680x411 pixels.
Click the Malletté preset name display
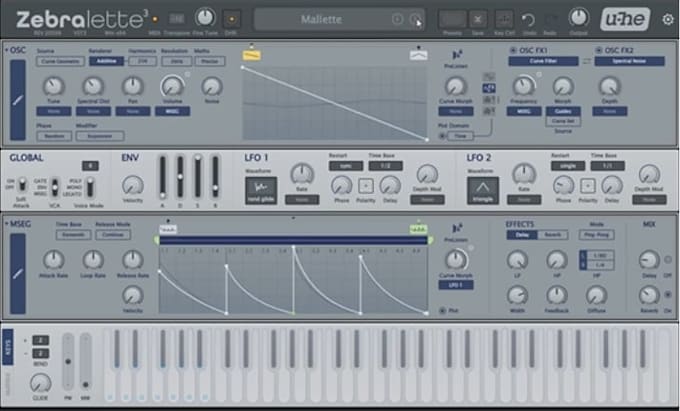(x=321, y=20)
